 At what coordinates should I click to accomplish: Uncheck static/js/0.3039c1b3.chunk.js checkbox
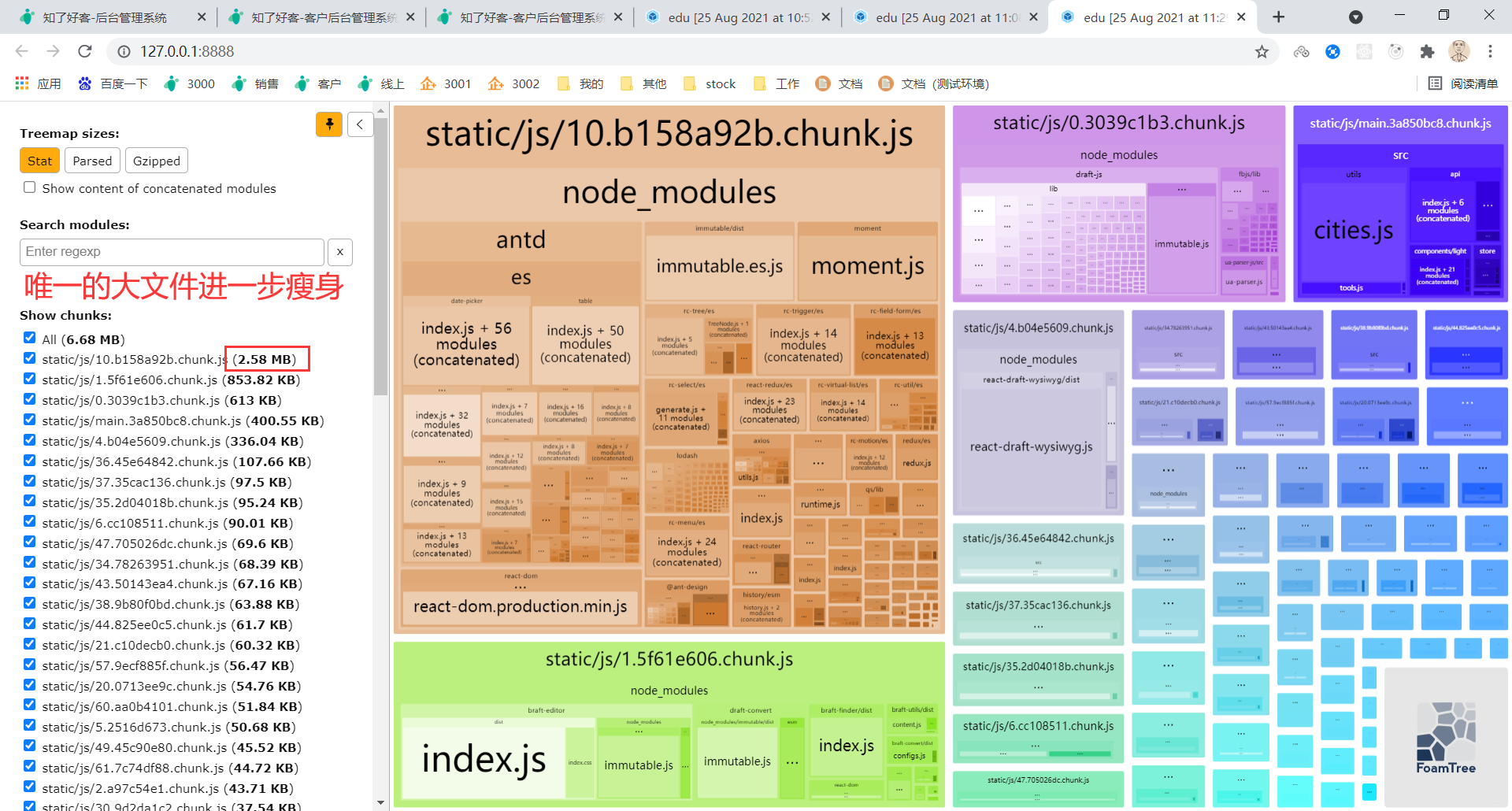pos(30,399)
